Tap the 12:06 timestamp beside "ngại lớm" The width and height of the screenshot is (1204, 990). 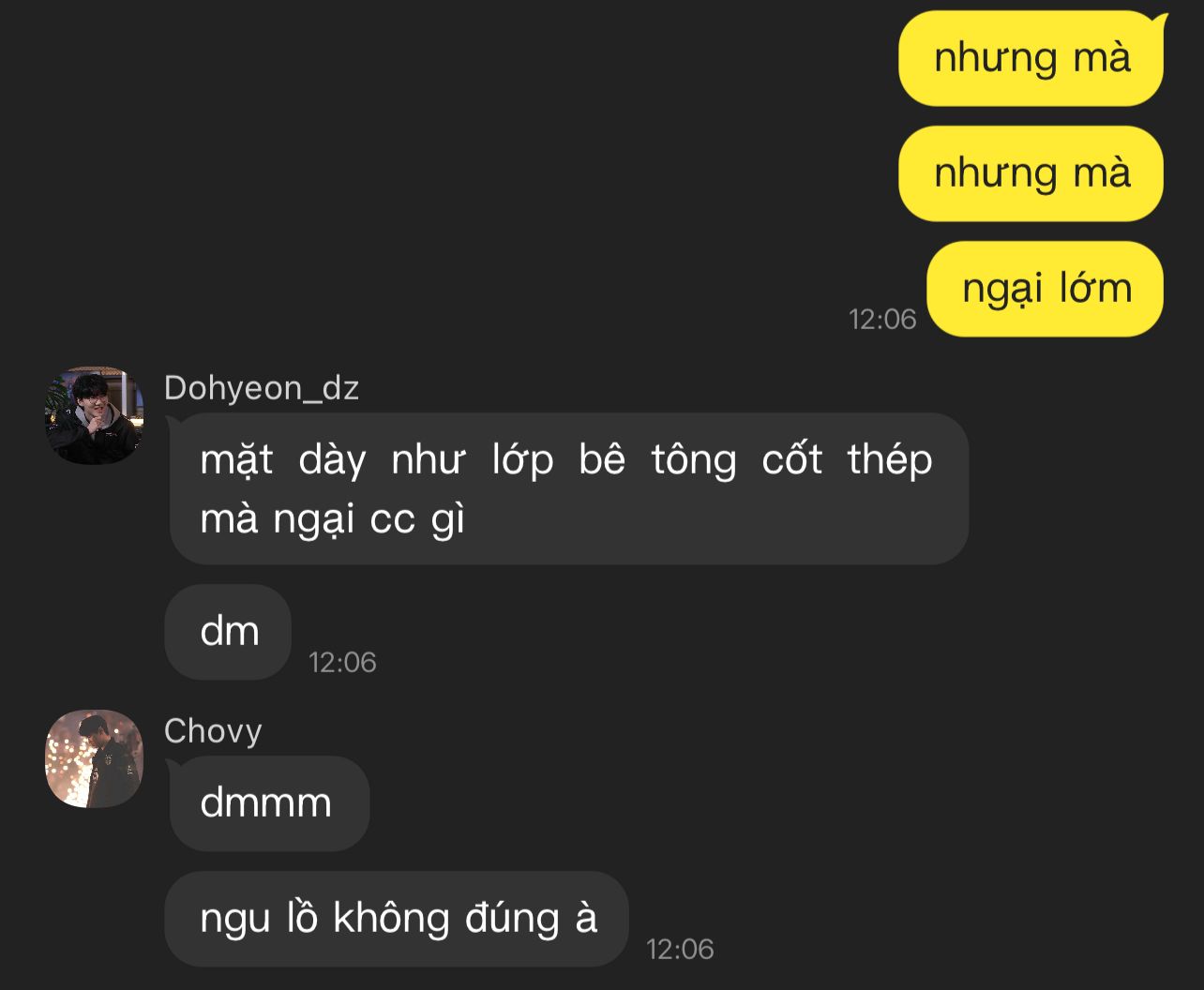[882, 319]
